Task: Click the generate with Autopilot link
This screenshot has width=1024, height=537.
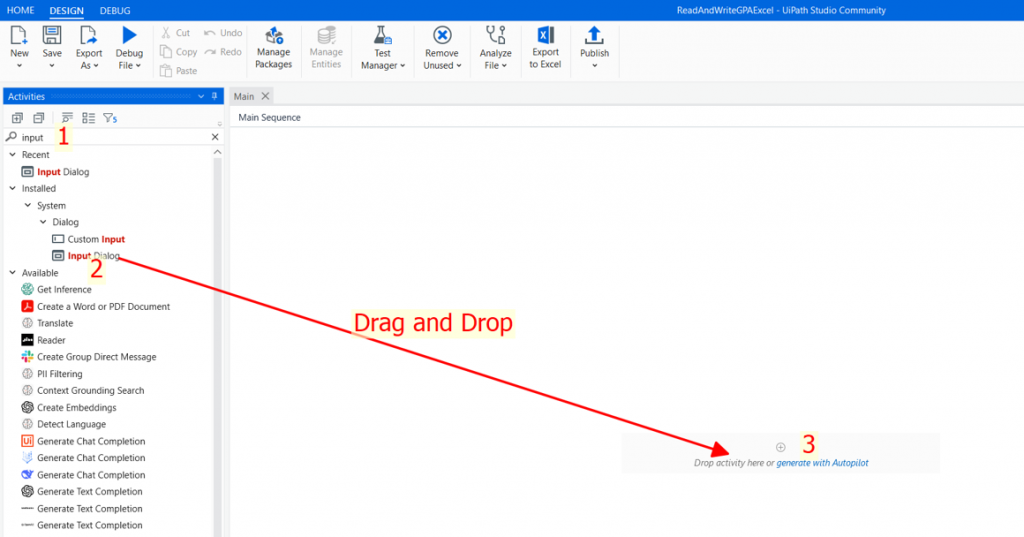Action: pos(822,463)
